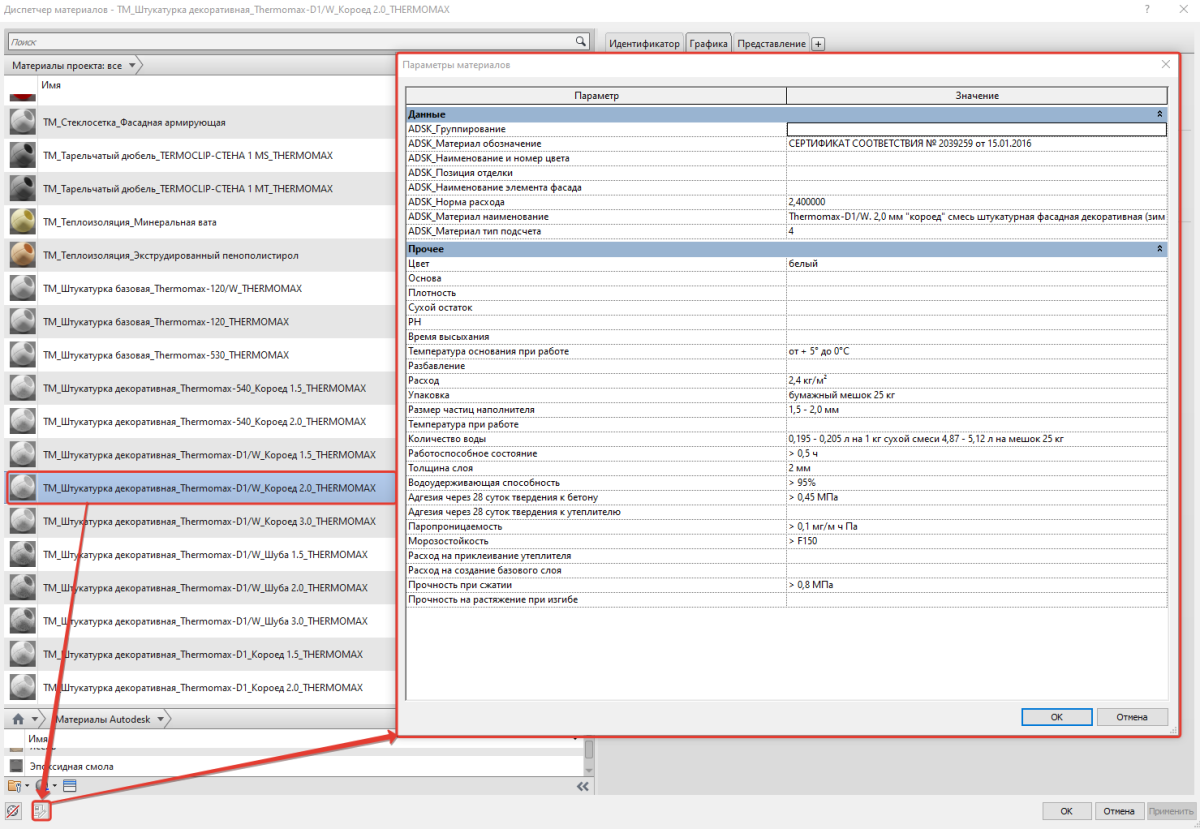This screenshot has height=829, width=1200.
Task: Open the custom material parameters icon
Action: (x=41, y=811)
